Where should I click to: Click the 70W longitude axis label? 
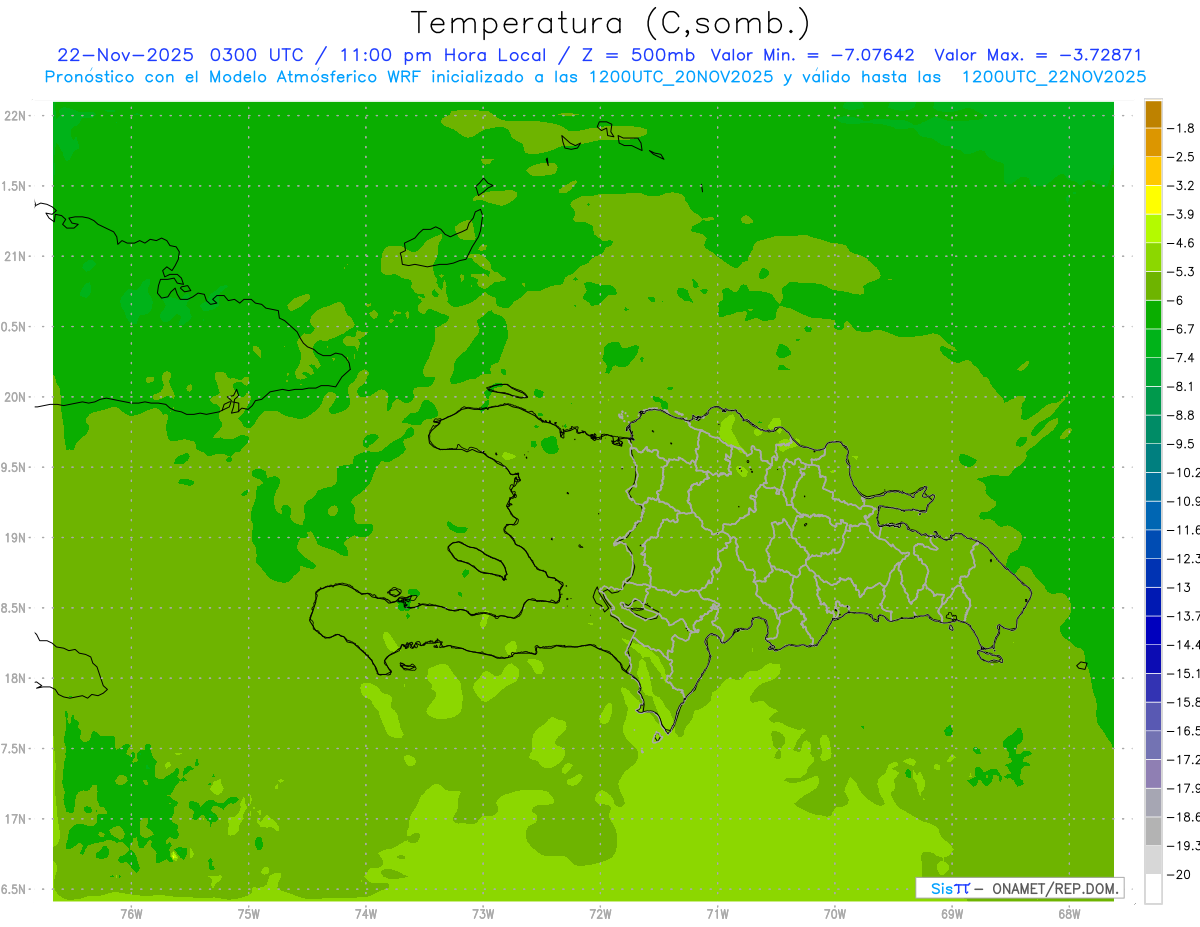point(835,913)
